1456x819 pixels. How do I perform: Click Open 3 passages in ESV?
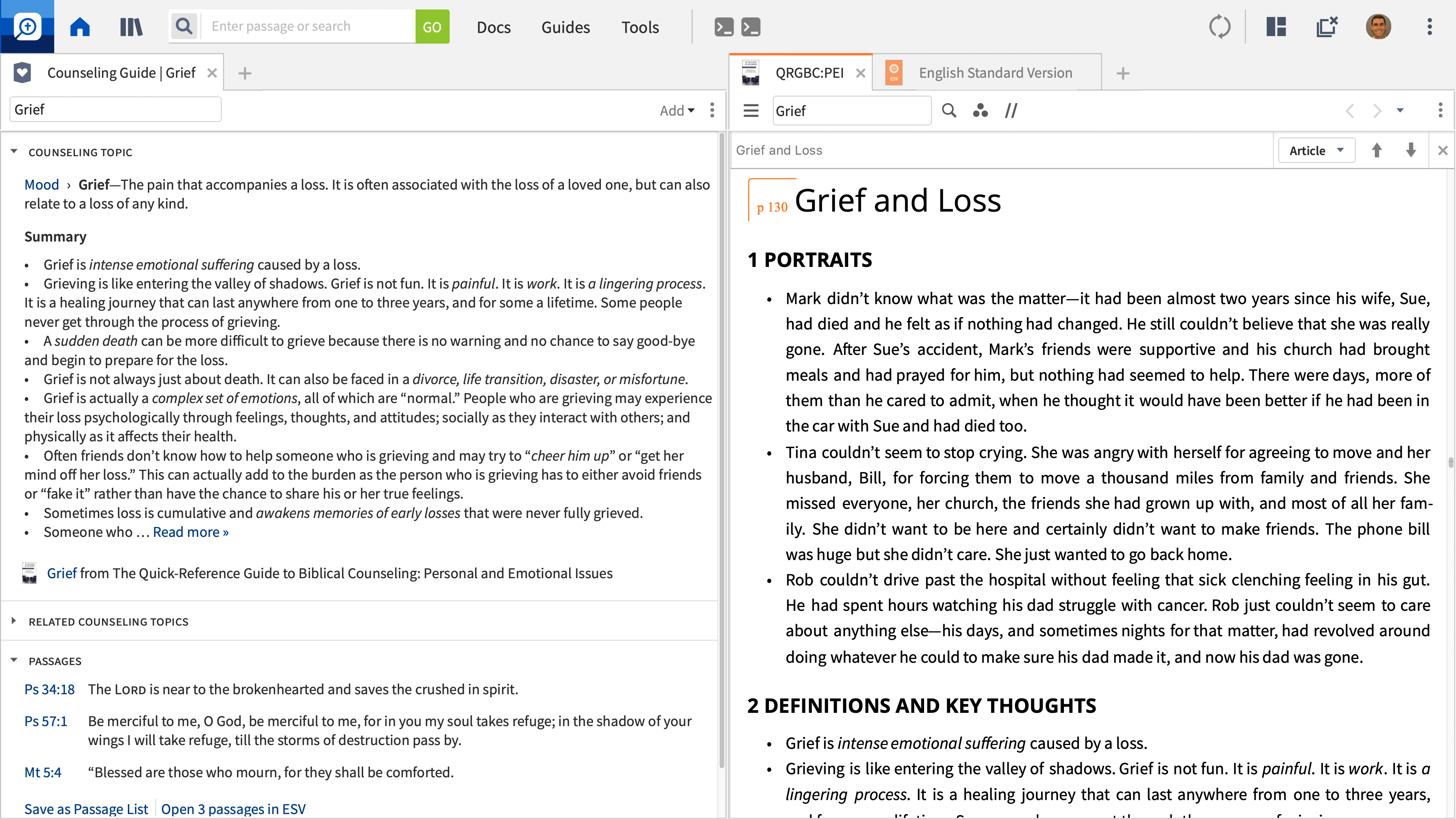pos(233,809)
